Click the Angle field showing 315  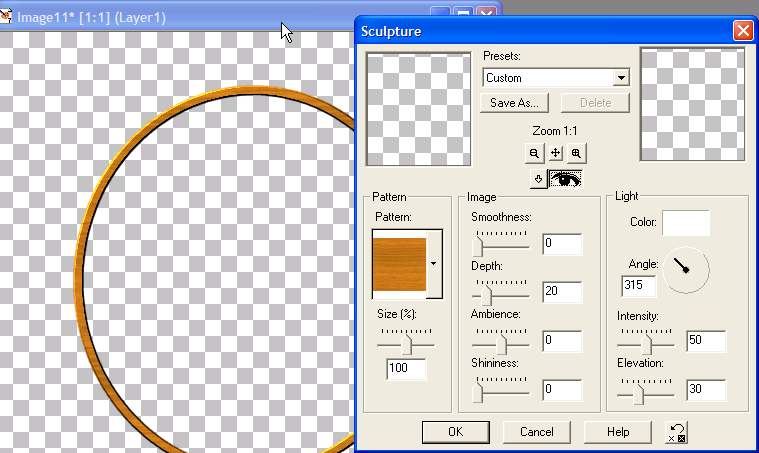pyautogui.click(x=638, y=286)
